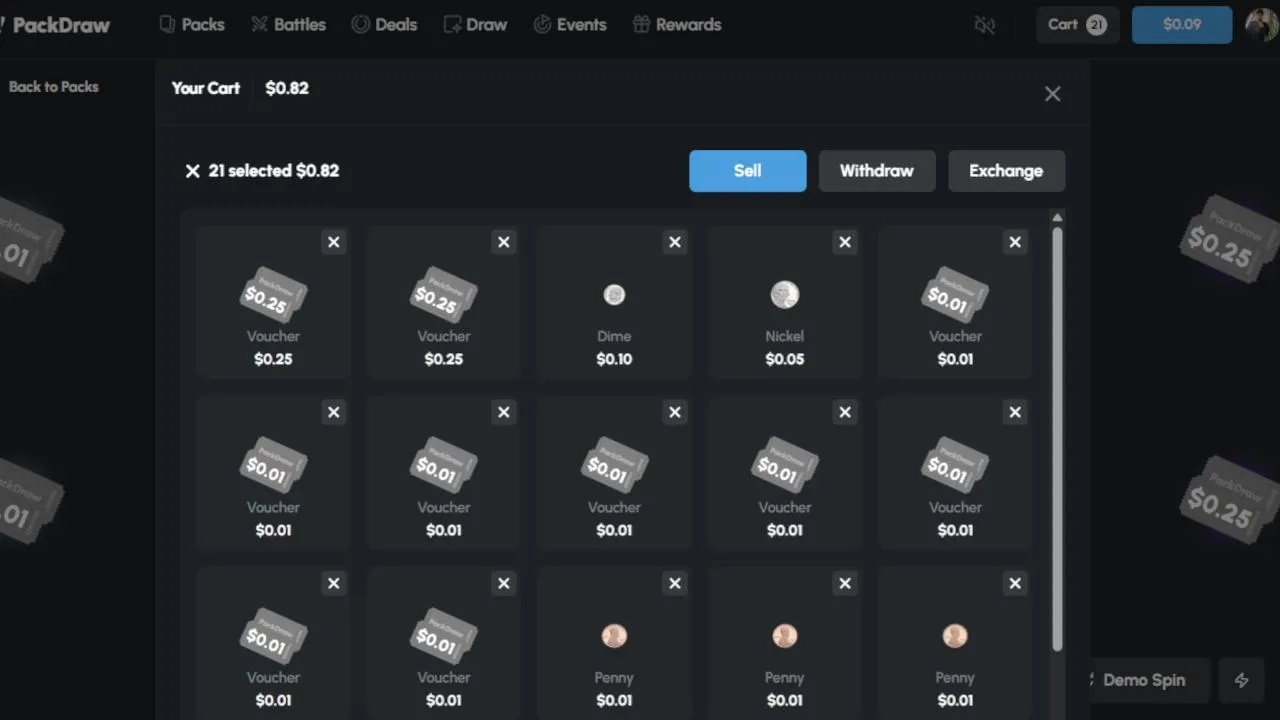Remove the first $0.25 Voucher from selection
This screenshot has height=720, width=1280.
[334, 242]
